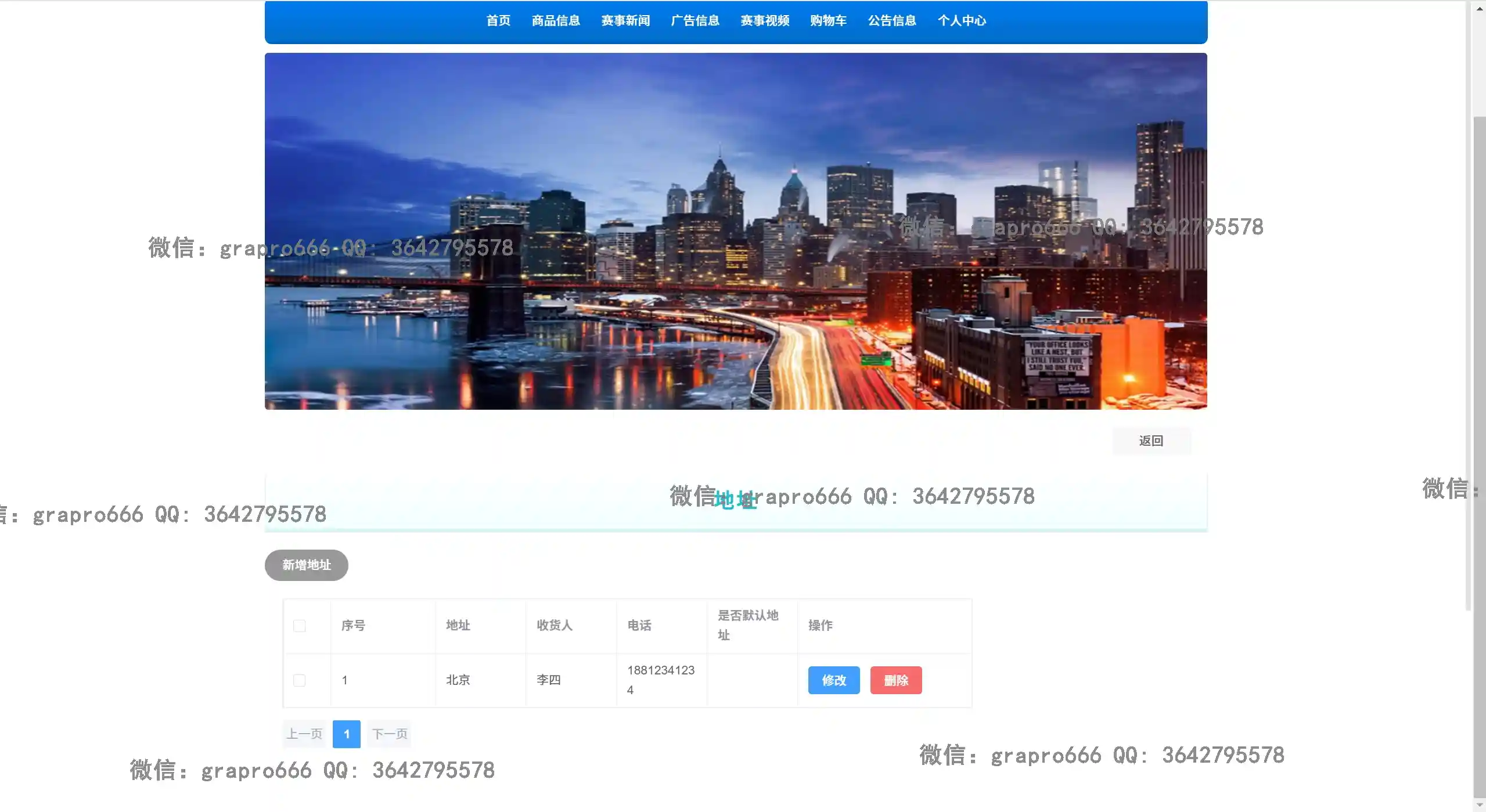The width and height of the screenshot is (1486, 812).
Task: Go to 商品信息 page
Action: click(556, 21)
